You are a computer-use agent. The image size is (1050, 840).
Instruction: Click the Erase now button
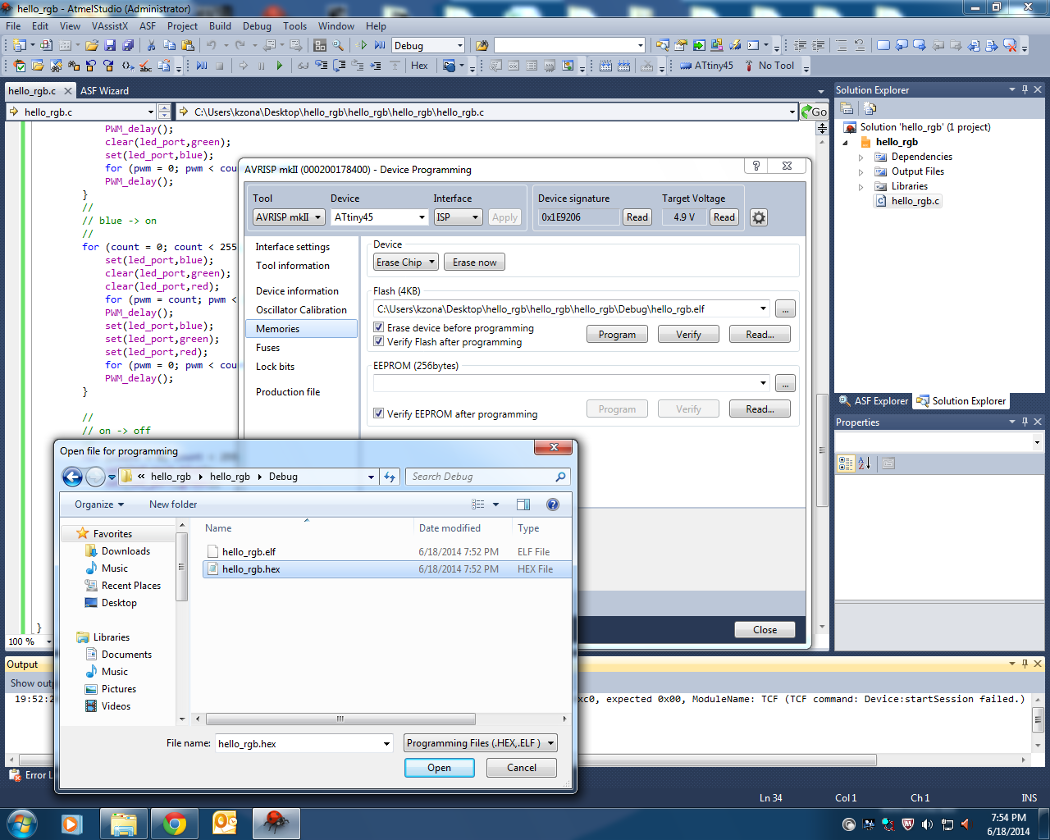point(474,263)
